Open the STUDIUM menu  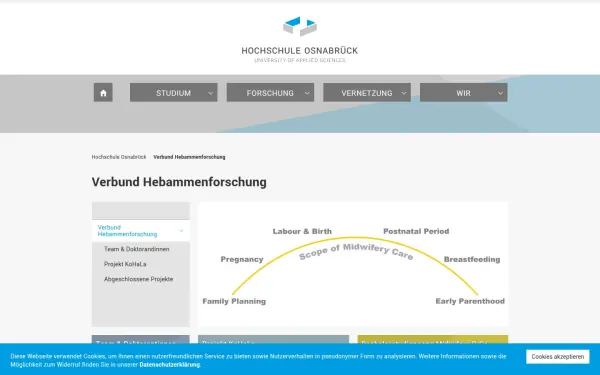(x=173, y=93)
